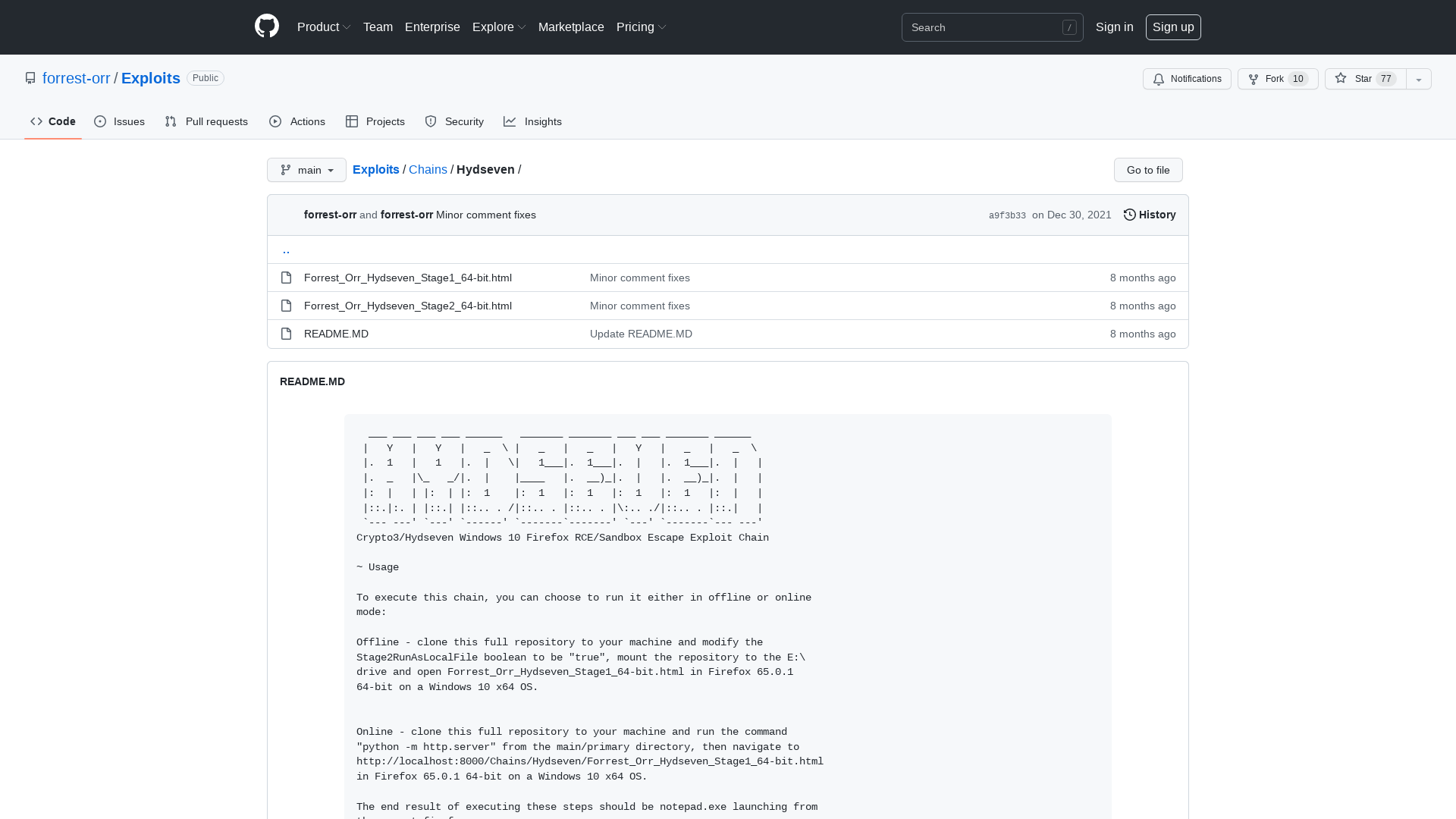The width and height of the screenshot is (1456, 819).
Task: Expand the Product menu
Action: click(x=324, y=27)
